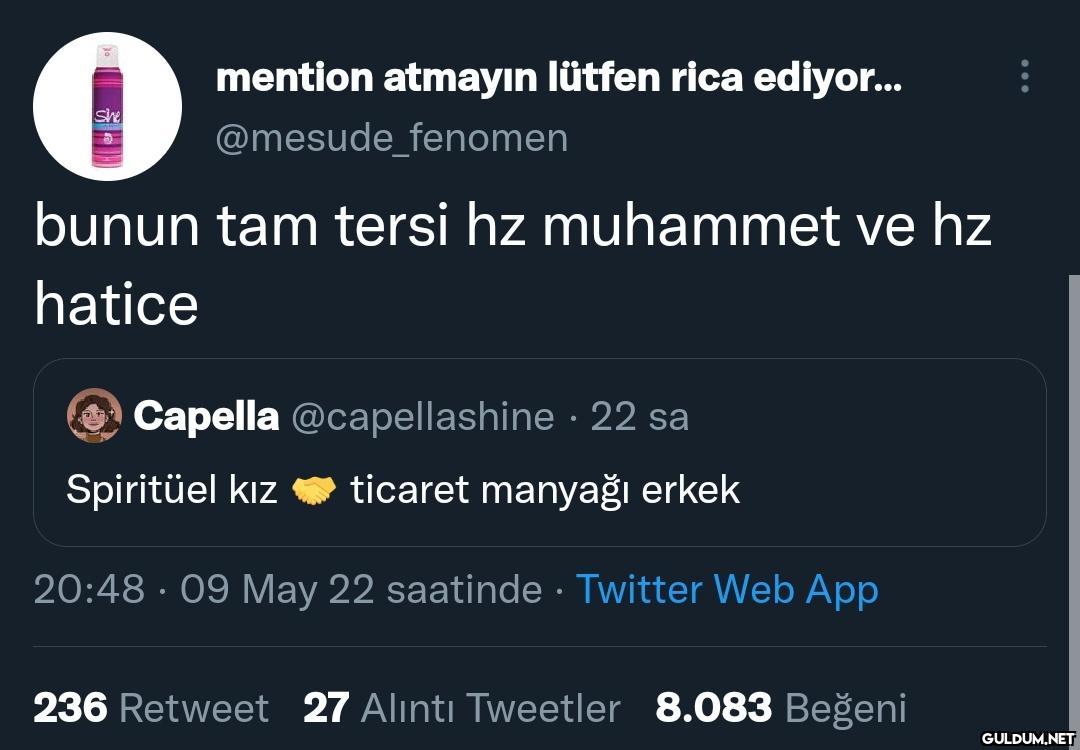The width and height of the screenshot is (1080, 750).
Task: Click the word "hatice" in the tweet
Action: tap(116, 303)
